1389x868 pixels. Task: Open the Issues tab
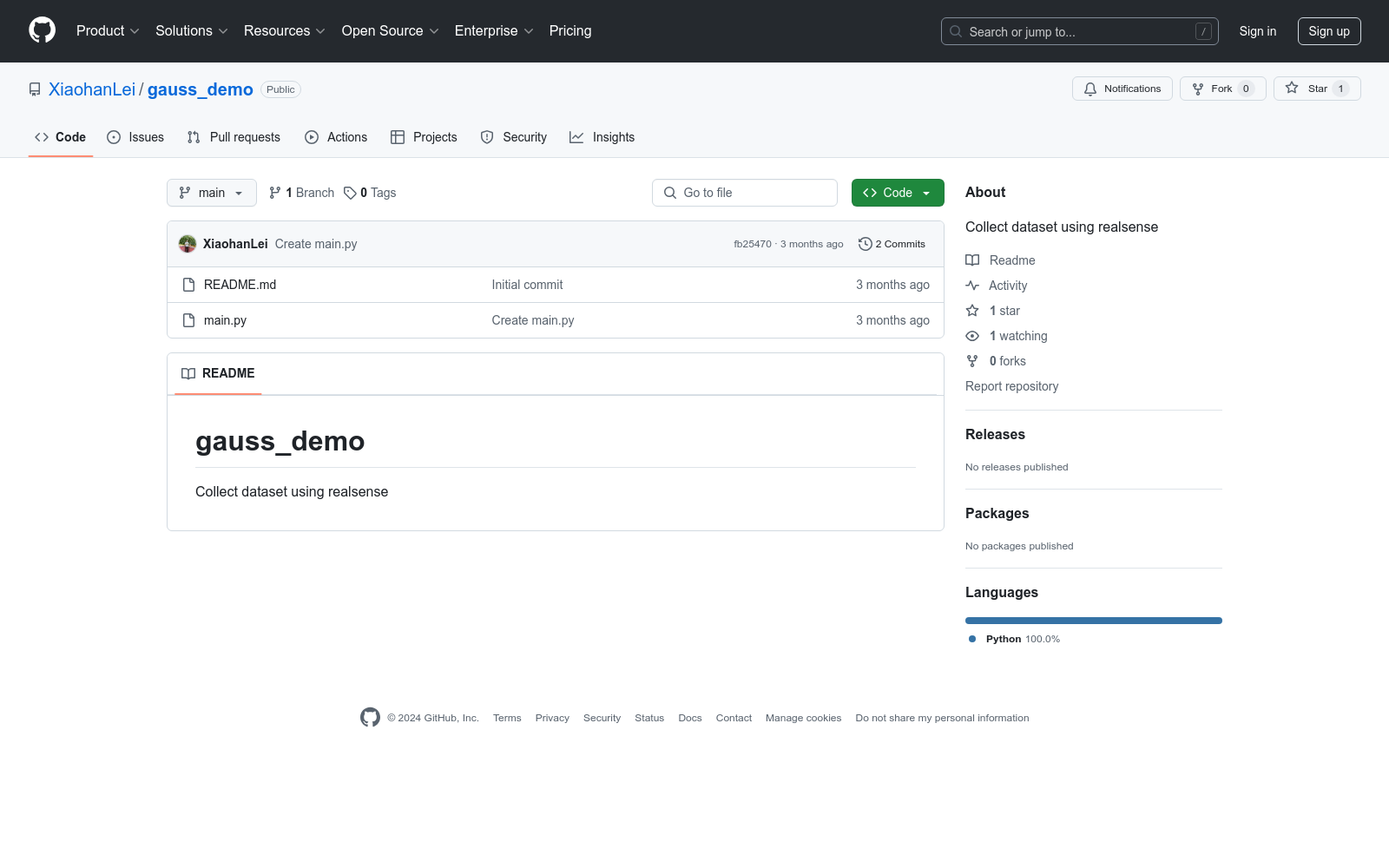[x=135, y=137]
